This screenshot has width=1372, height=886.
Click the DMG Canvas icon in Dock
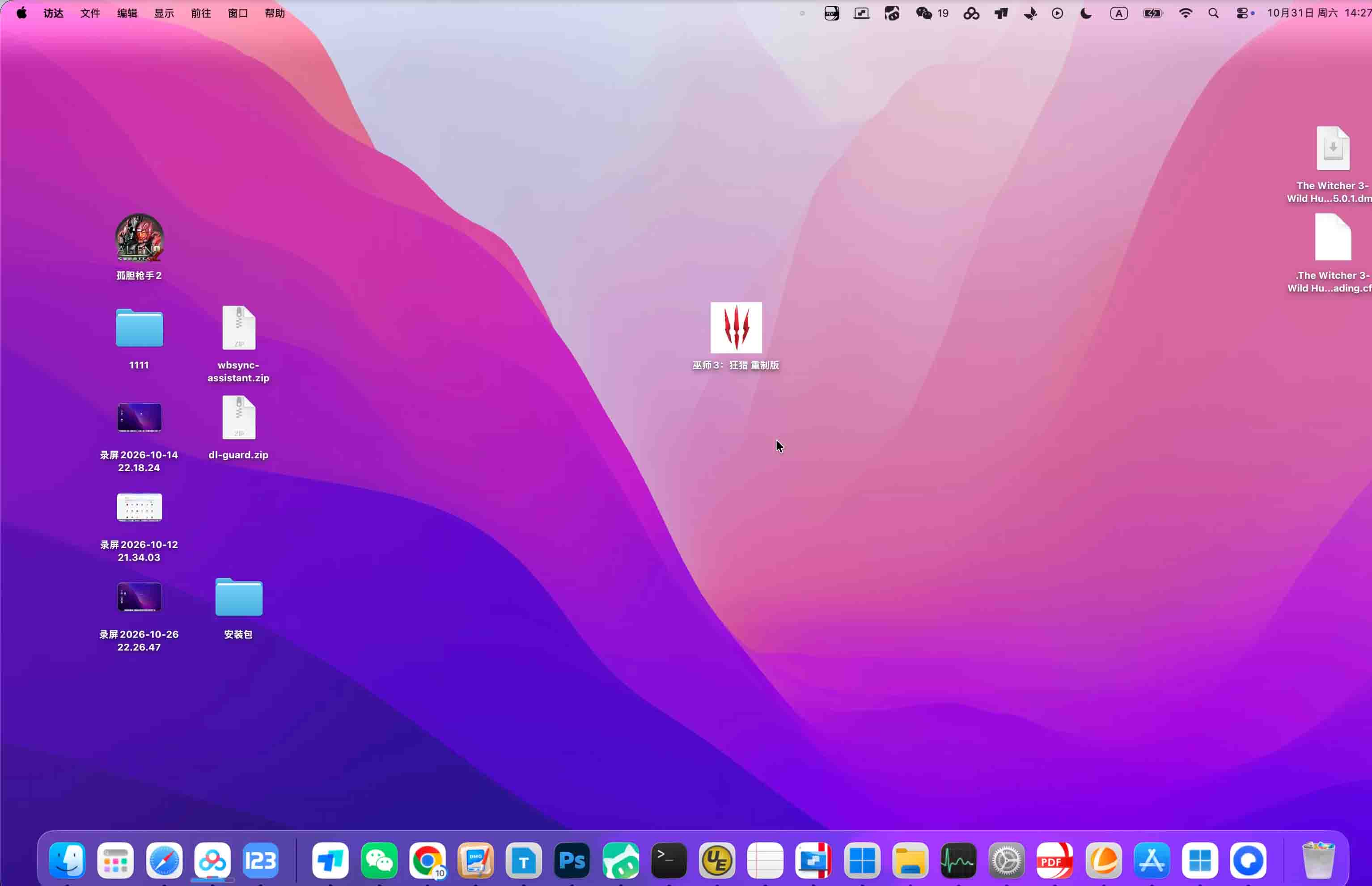[476, 860]
